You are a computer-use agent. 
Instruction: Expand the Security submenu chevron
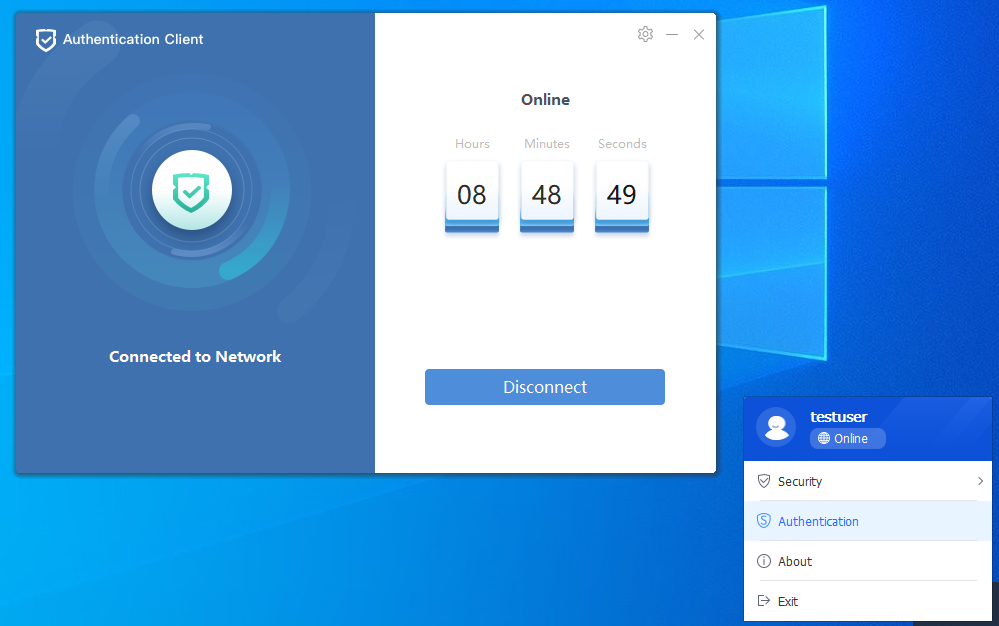click(x=980, y=481)
